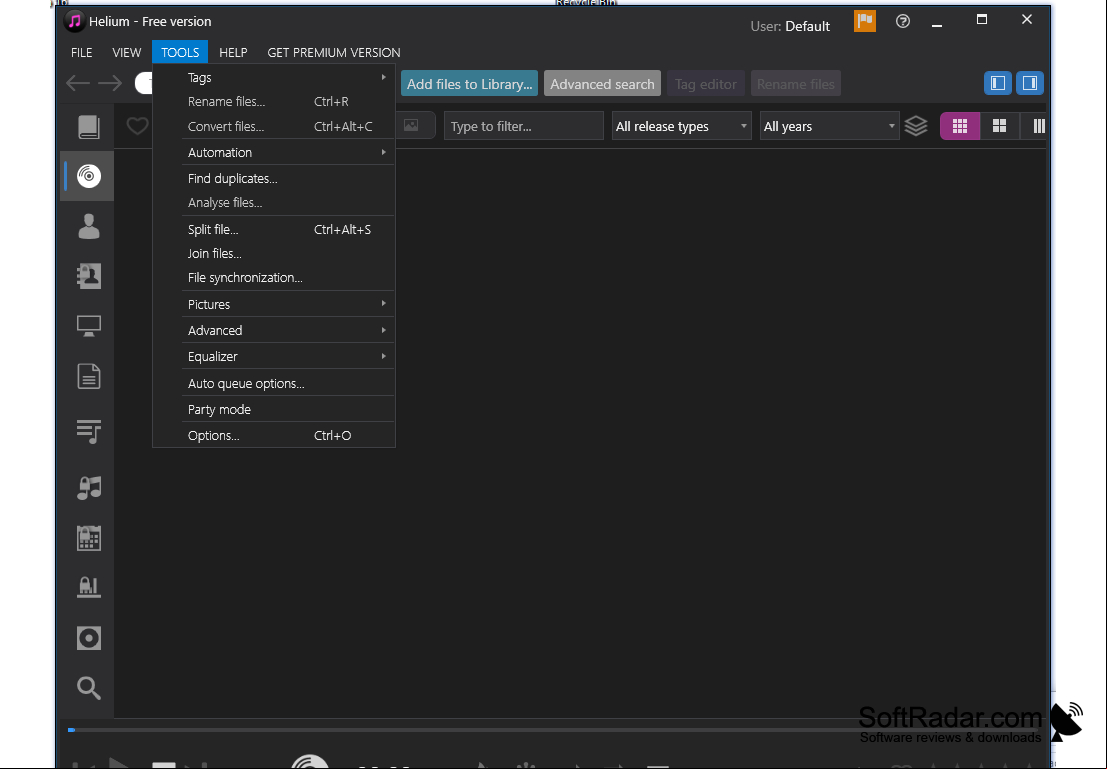The height and width of the screenshot is (769, 1107).
Task: Click Add files to Library button
Action: click(x=469, y=83)
